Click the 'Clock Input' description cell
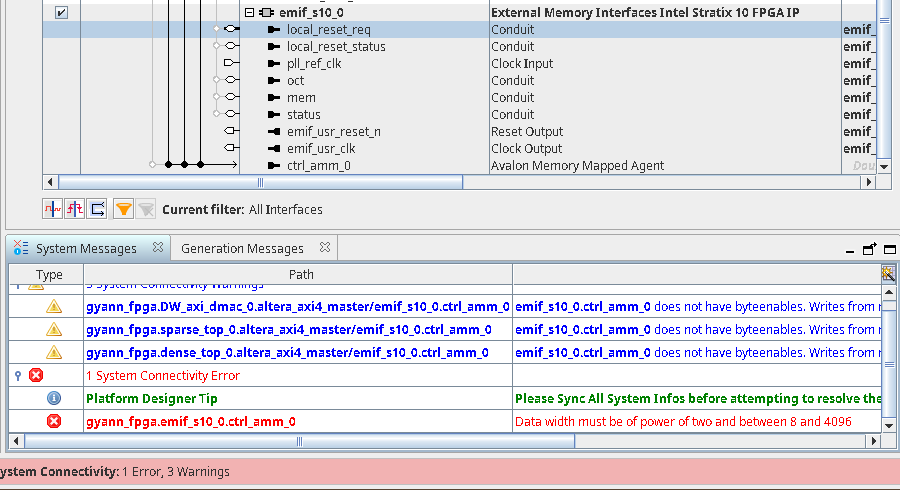The image size is (900, 490). click(x=522, y=64)
